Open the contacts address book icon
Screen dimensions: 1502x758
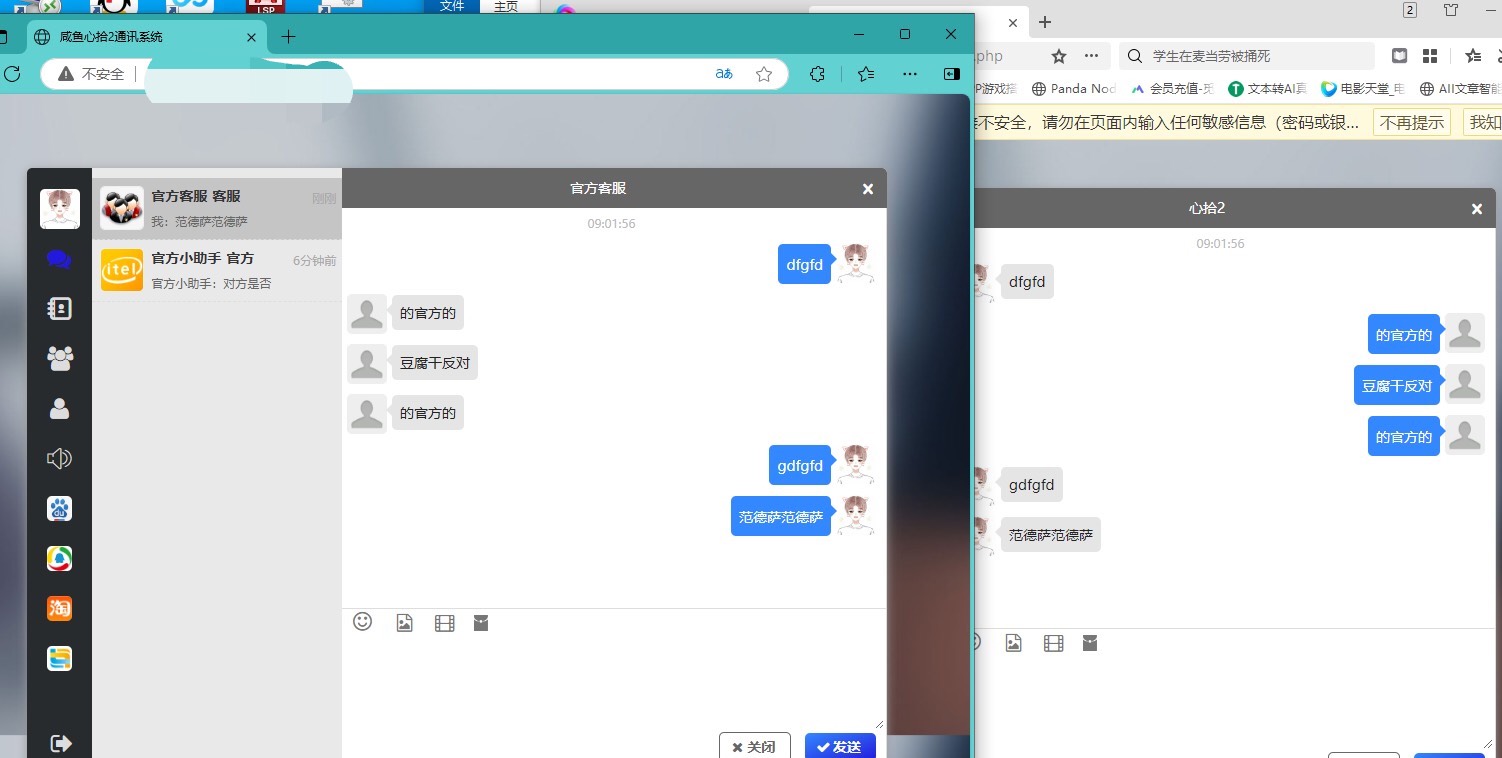coord(59,309)
